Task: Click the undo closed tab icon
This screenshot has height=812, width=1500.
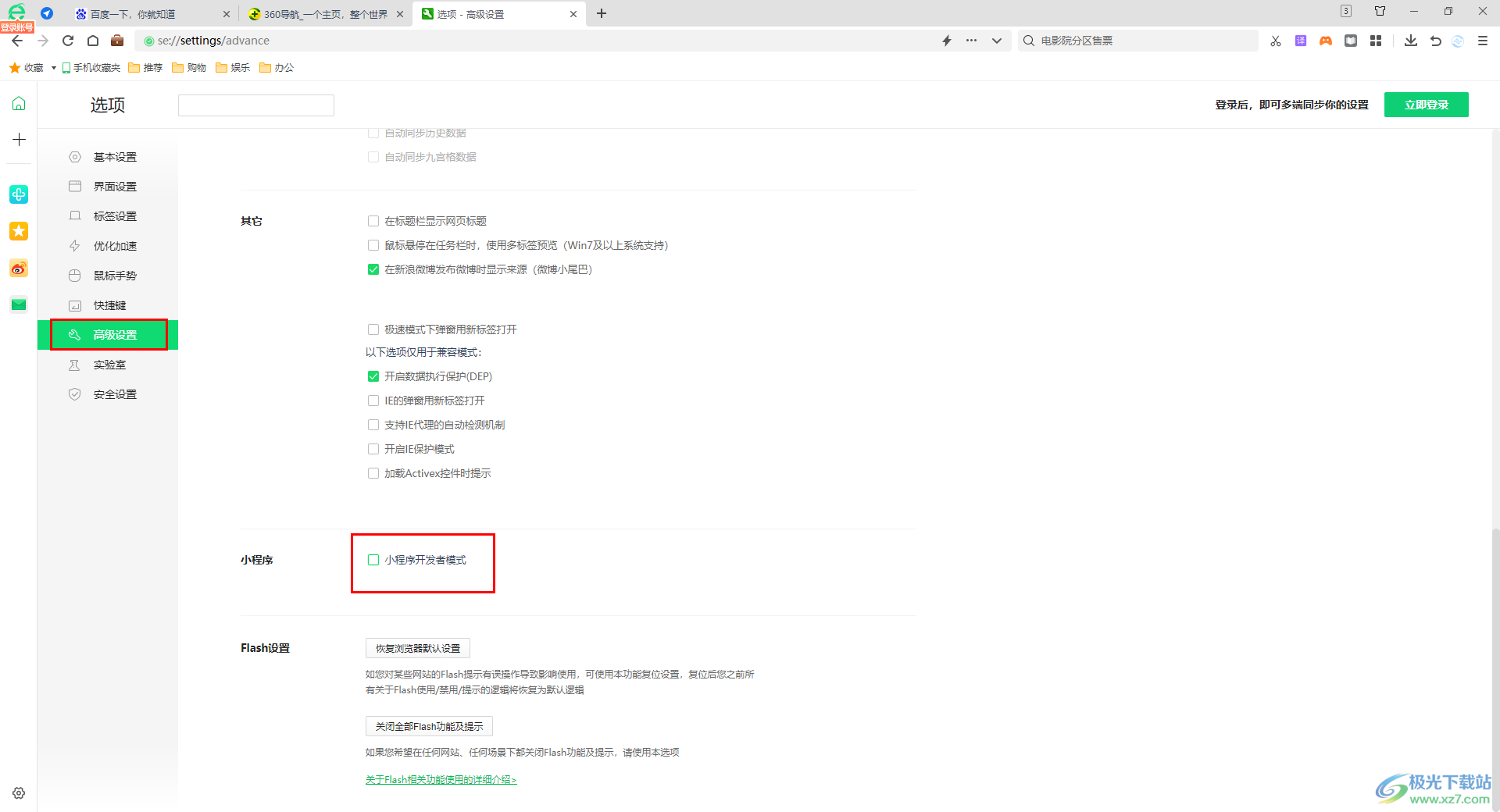Action: point(1436,41)
